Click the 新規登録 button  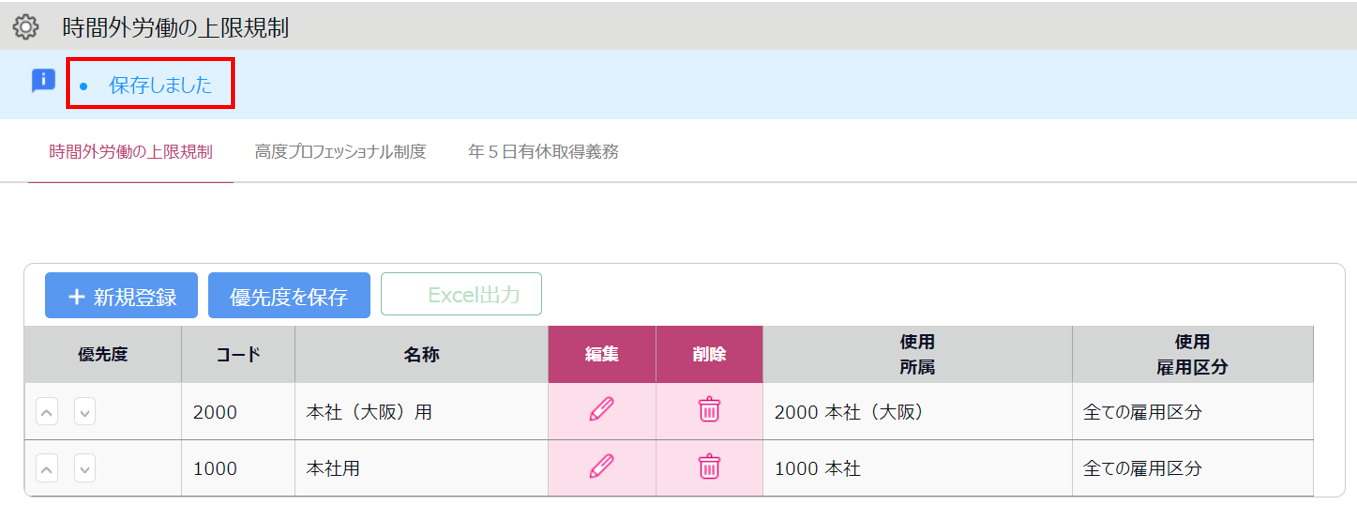121,296
